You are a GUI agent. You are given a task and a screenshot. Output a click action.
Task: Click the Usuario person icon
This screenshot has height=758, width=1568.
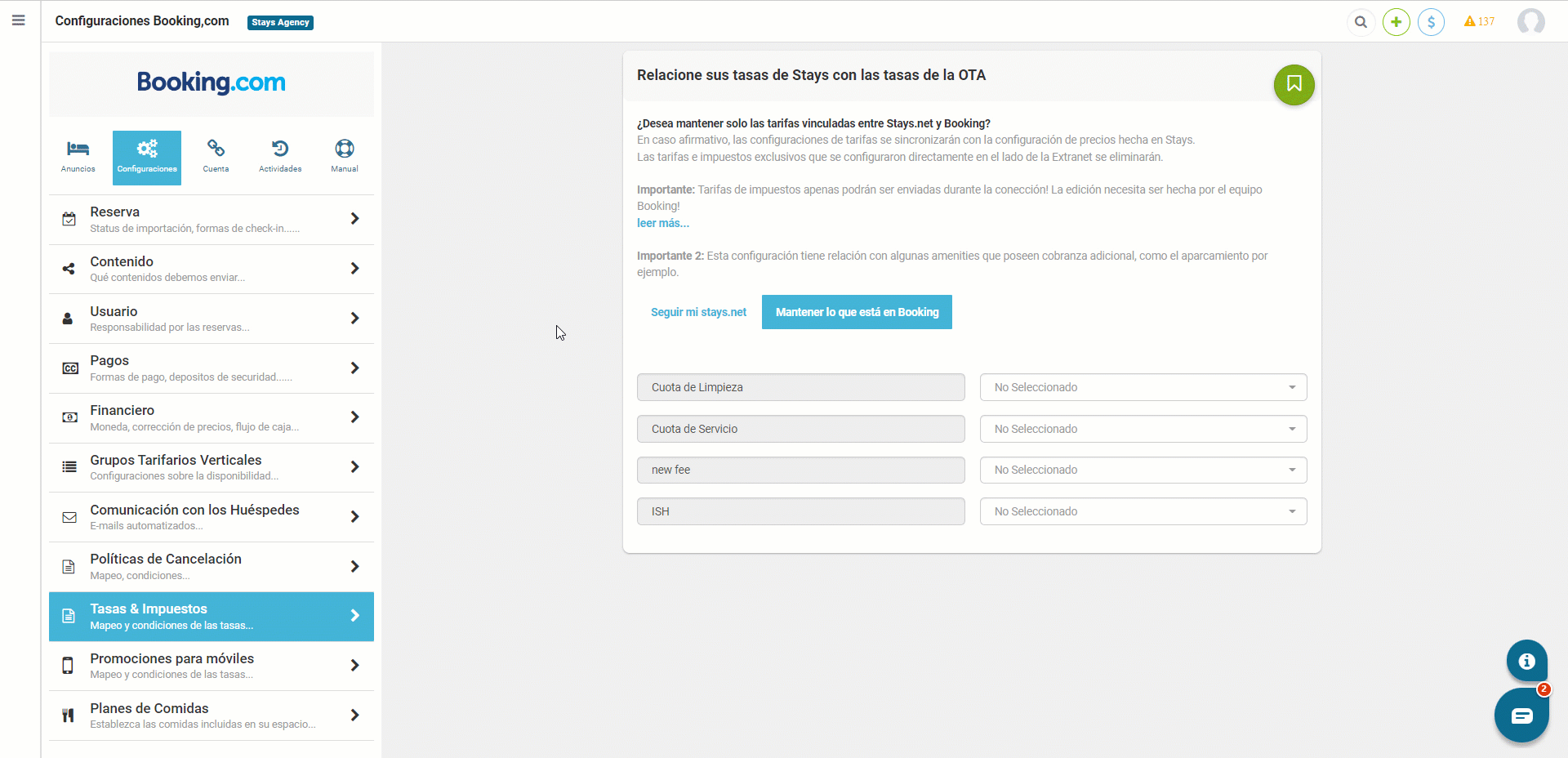pyautogui.click(x=68, y=319)
